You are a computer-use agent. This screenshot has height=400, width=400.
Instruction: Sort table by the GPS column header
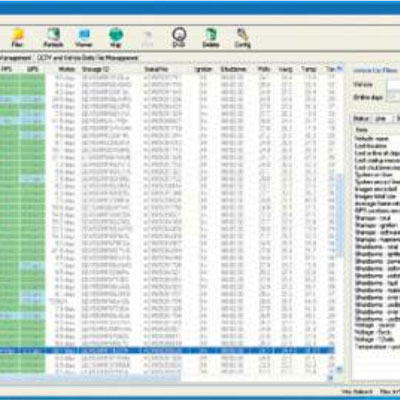pos(32,69)
